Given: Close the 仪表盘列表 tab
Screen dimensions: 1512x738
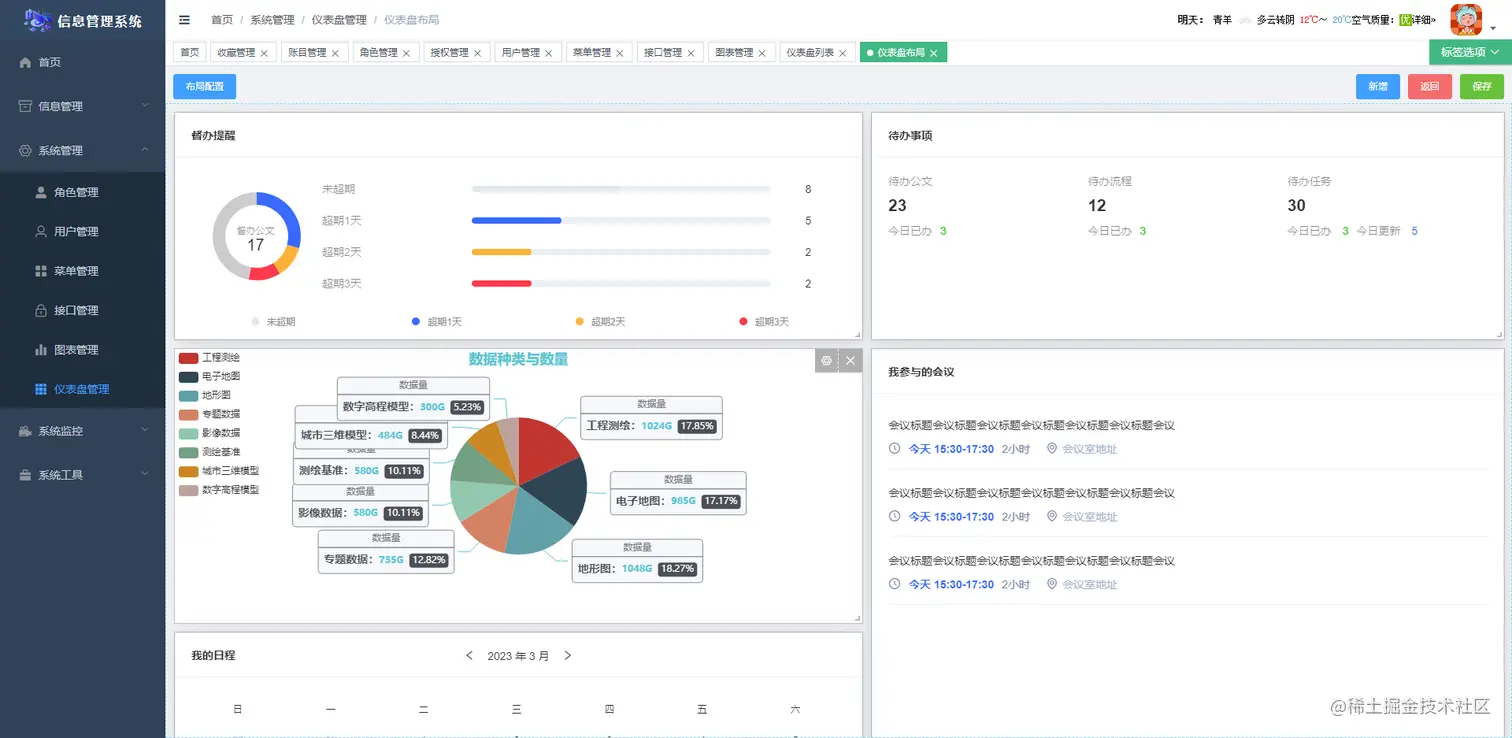Looking at the screenshot, I should (x=842, y=53).
